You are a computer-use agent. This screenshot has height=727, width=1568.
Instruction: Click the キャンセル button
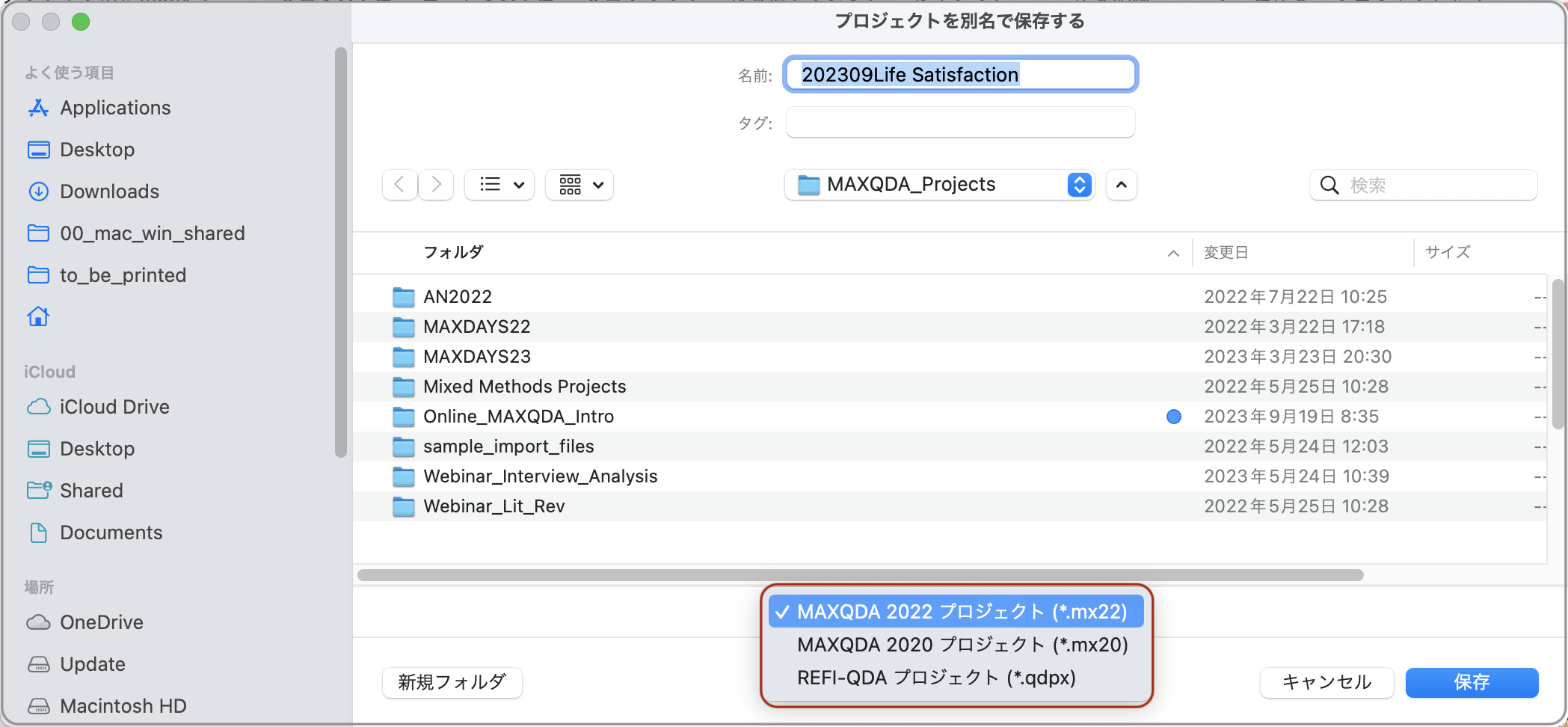coord(1326,682)
